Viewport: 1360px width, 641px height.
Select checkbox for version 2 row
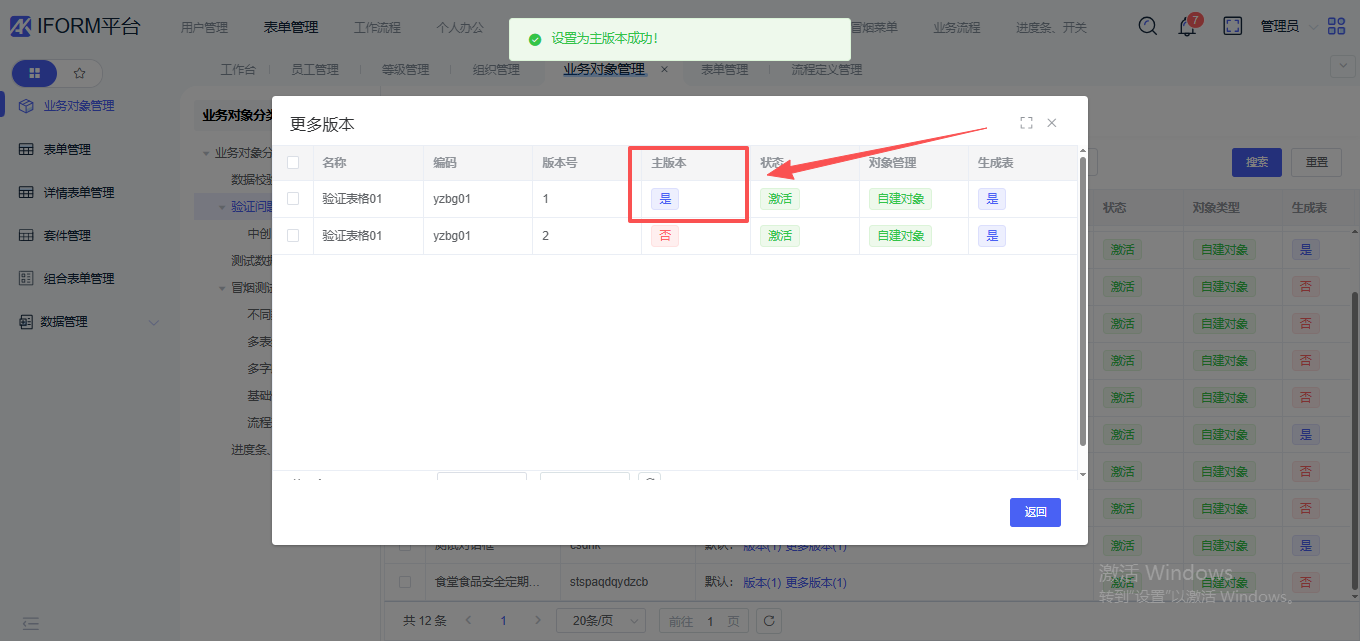pyautogui.click(x=293, y=236)
